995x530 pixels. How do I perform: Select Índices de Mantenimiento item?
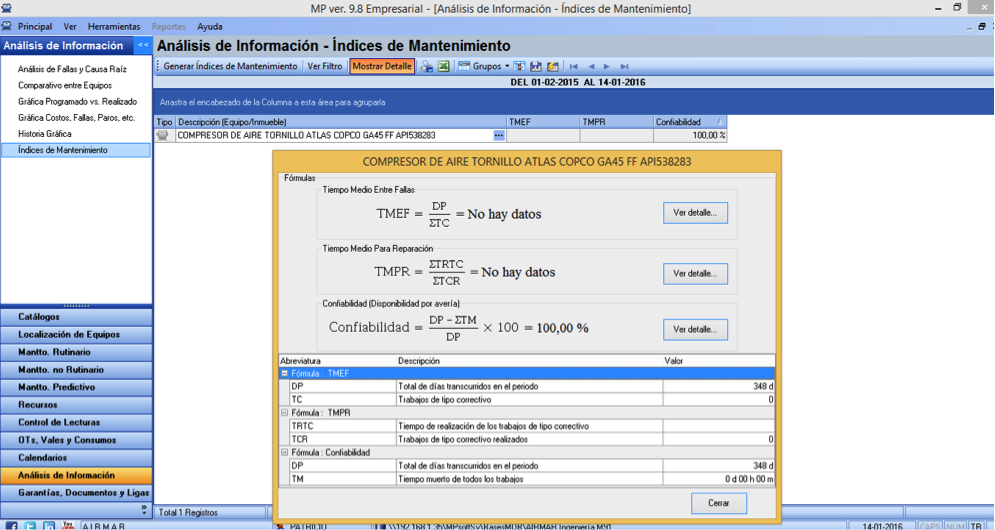tap(76, 150)
